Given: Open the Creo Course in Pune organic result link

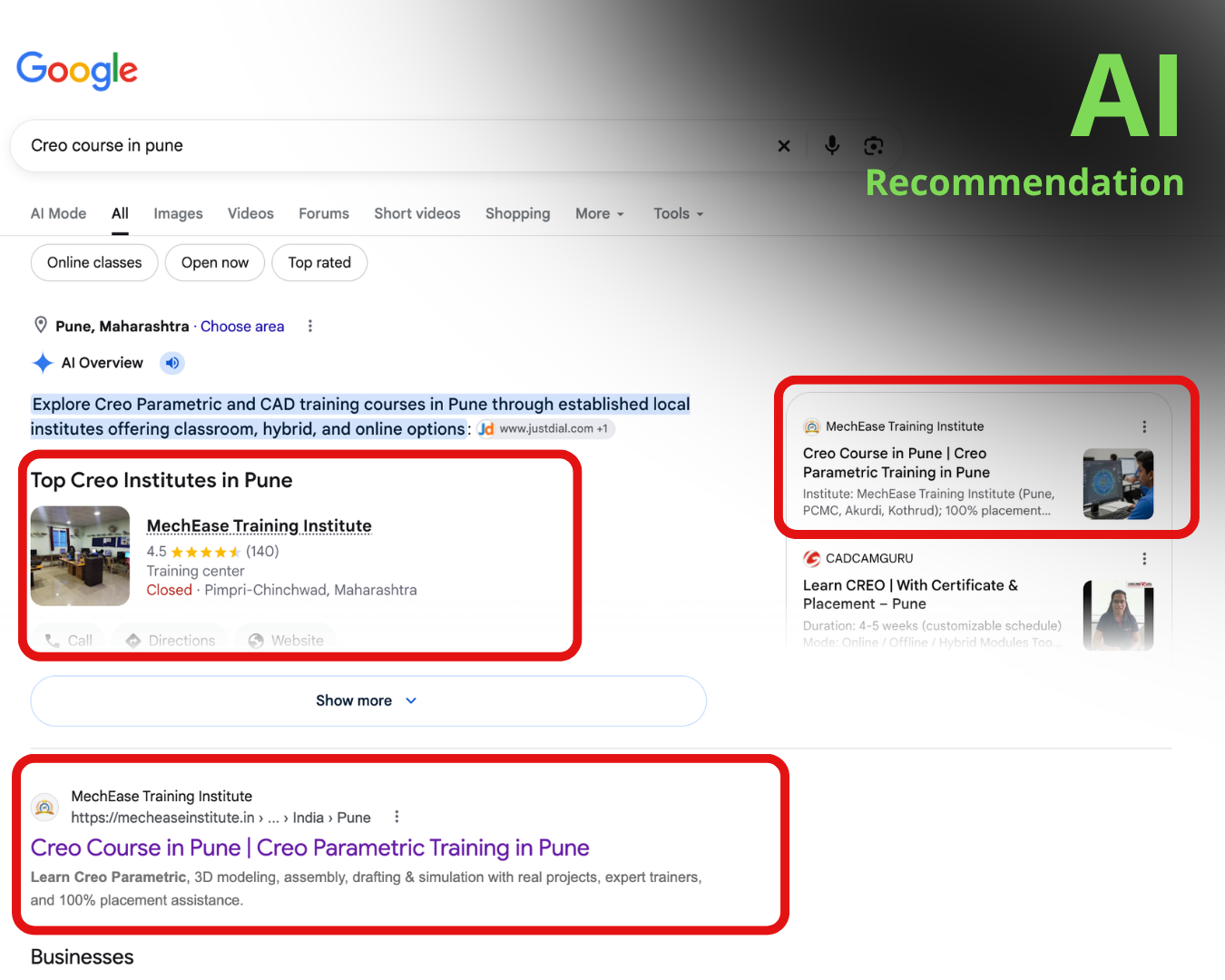Looking at the screenshot, I should point(310,848).
